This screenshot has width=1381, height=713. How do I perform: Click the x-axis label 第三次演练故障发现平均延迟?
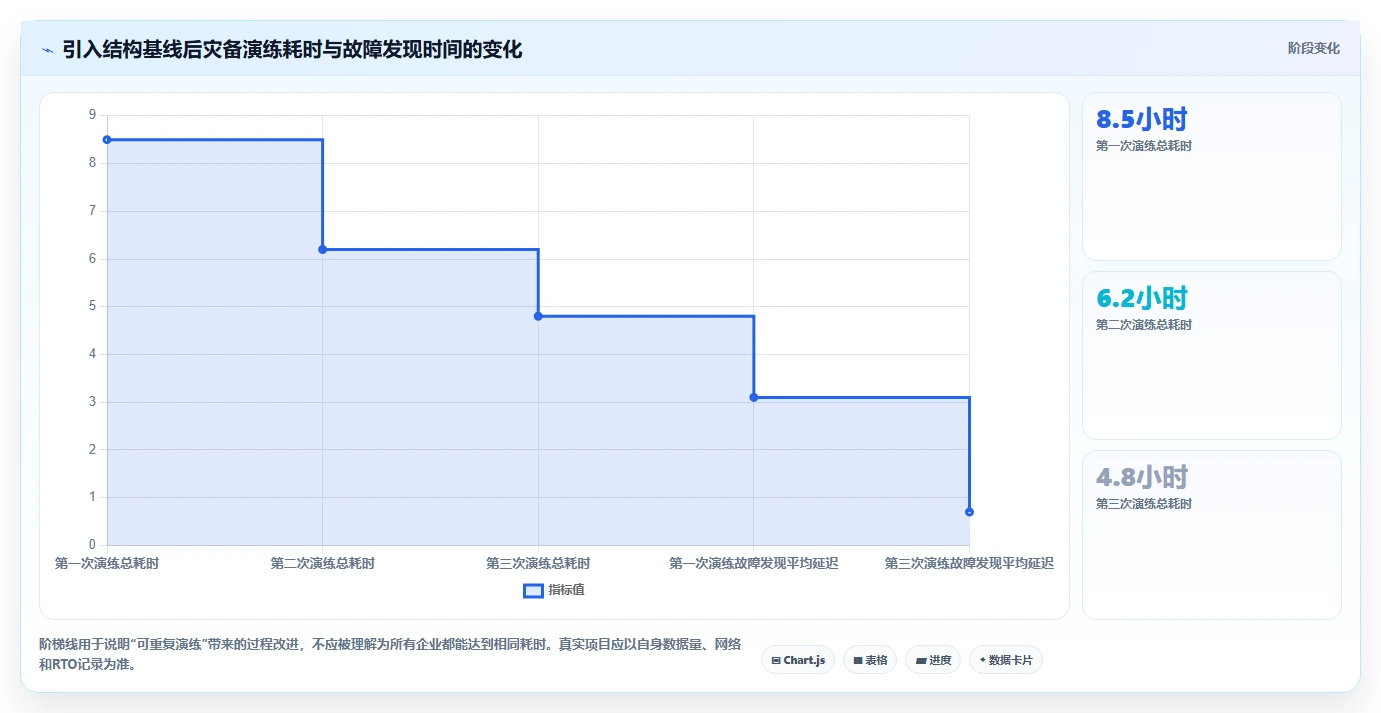coord(969,564)
